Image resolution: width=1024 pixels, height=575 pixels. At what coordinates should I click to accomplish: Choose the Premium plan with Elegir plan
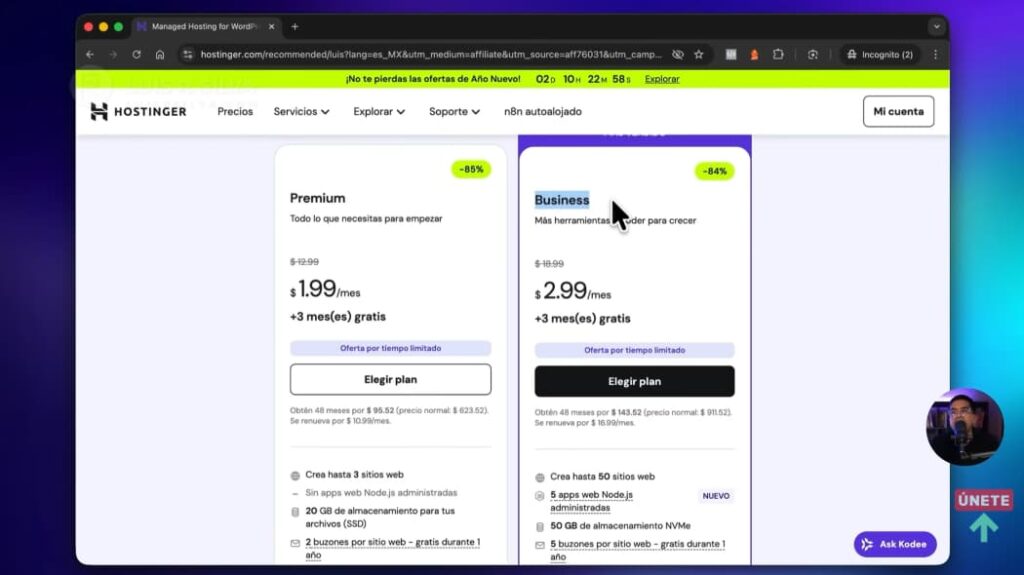(391, 380)
